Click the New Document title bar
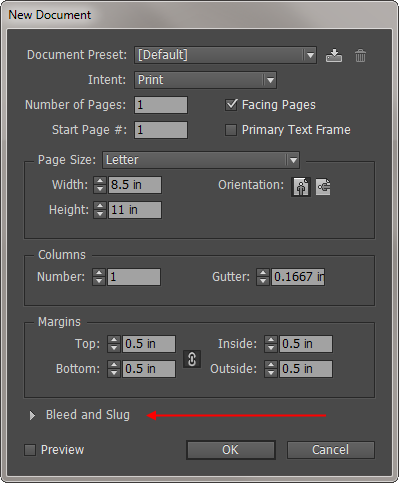The height and width of the screenshot is (483, 399). coord(199,15)
